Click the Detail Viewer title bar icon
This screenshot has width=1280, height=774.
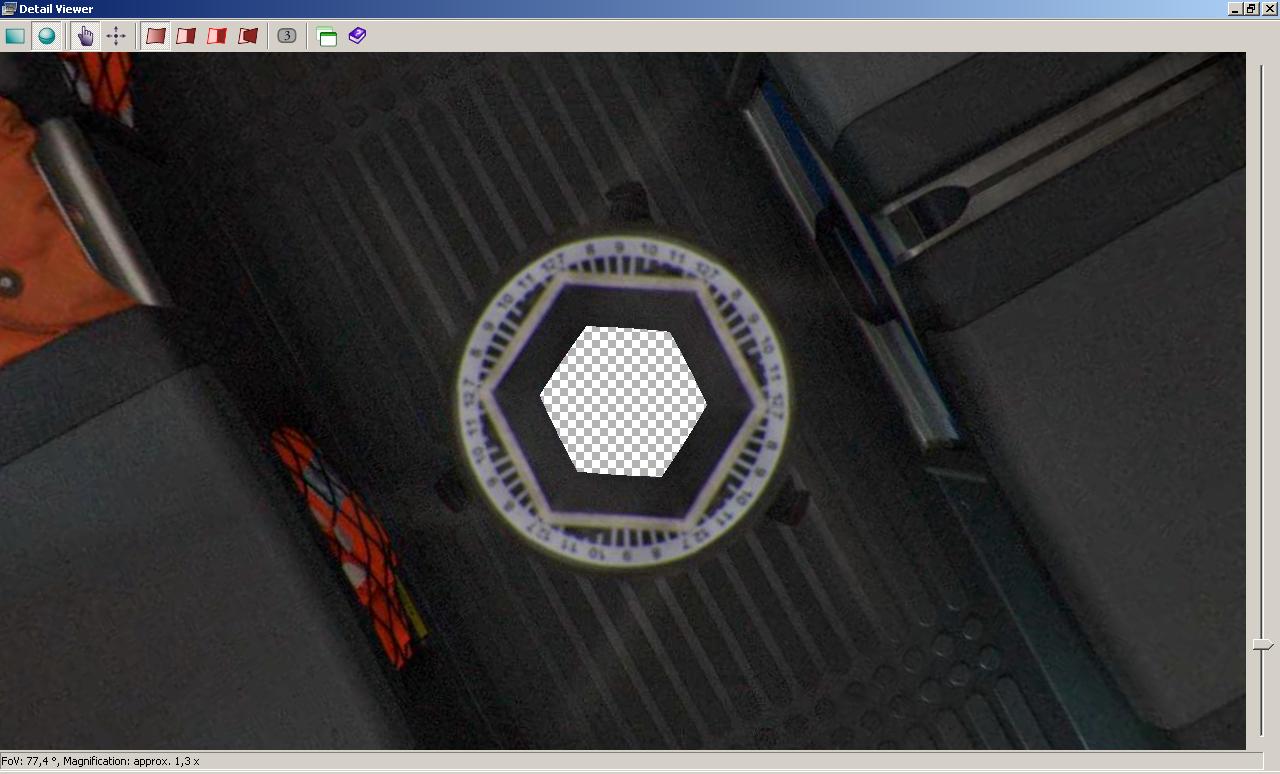9,9
